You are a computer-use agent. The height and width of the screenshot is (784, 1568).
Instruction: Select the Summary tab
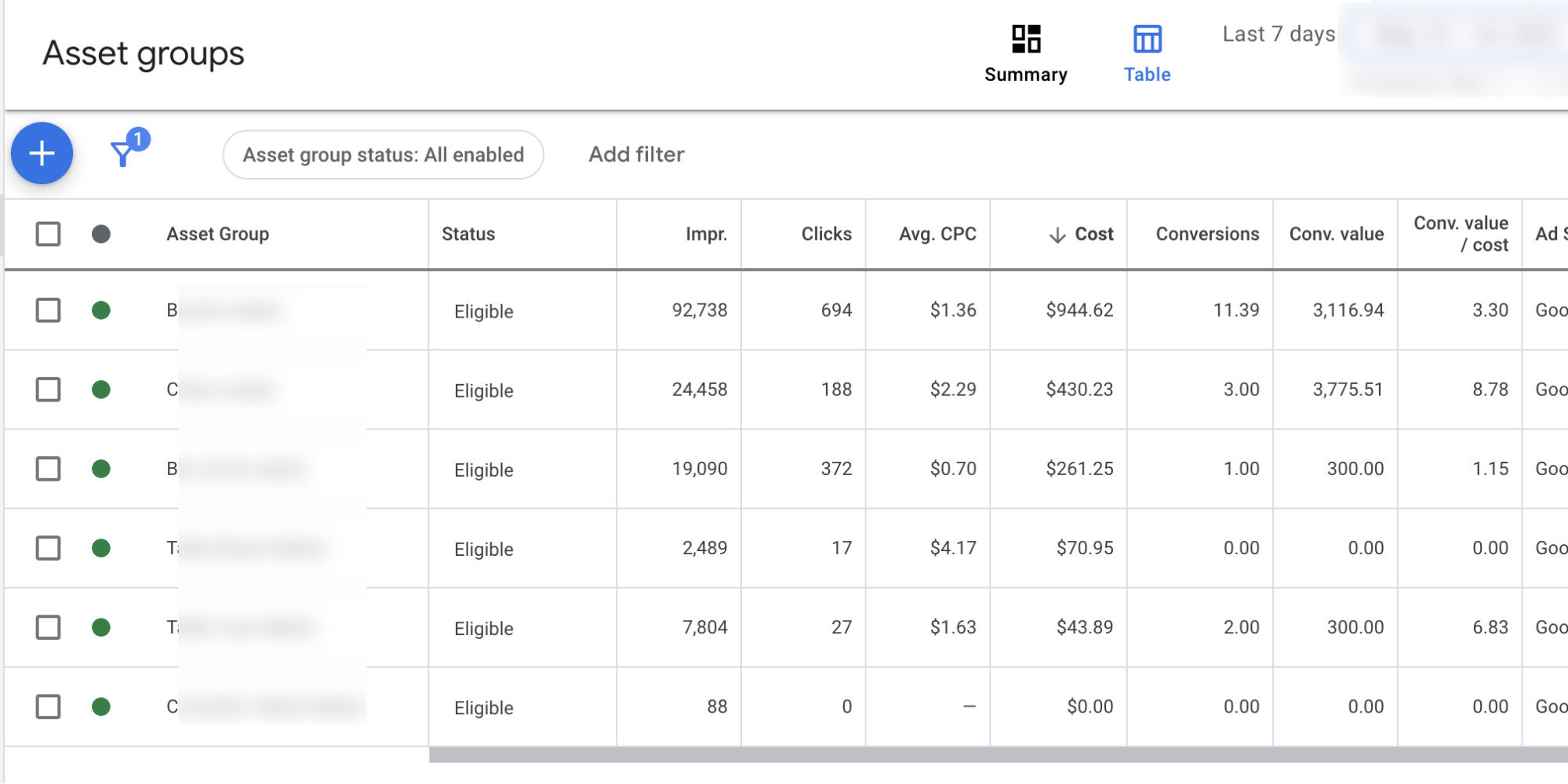[1025, 74]
